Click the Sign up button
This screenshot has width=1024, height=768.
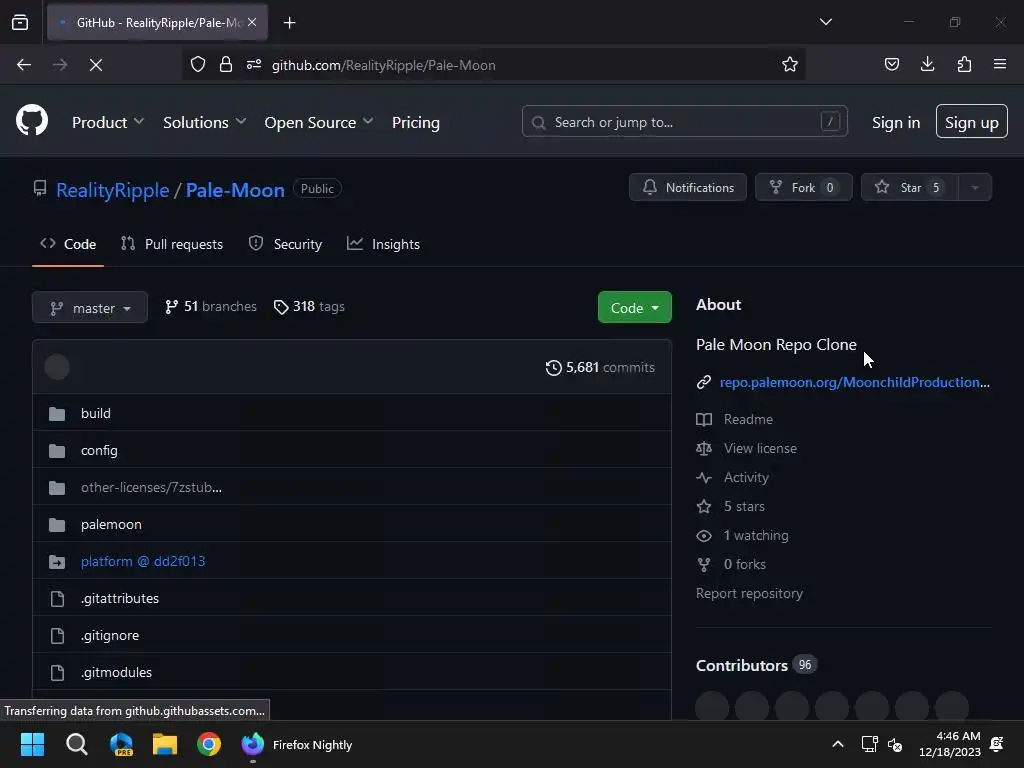[x=971, y=121]
